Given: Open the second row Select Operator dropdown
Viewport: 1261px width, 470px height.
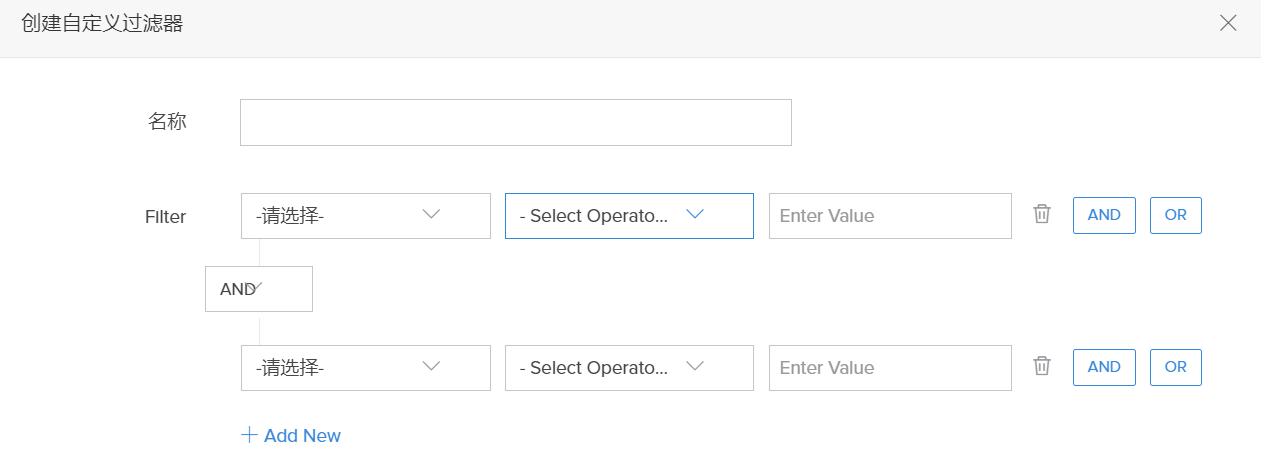Looking at the screenshot, I should point(628,368).
